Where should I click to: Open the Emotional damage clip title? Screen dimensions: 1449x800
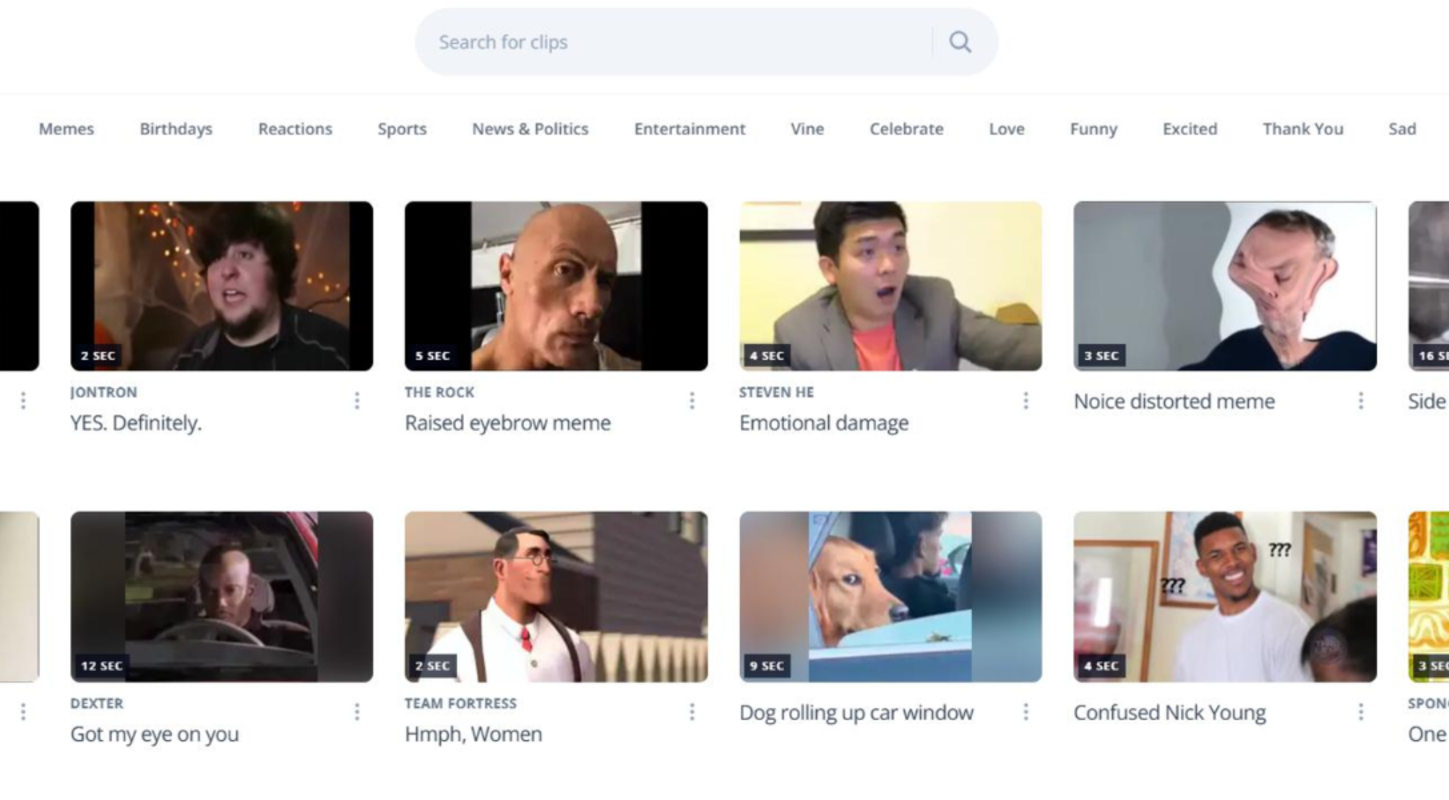point(824,423)
